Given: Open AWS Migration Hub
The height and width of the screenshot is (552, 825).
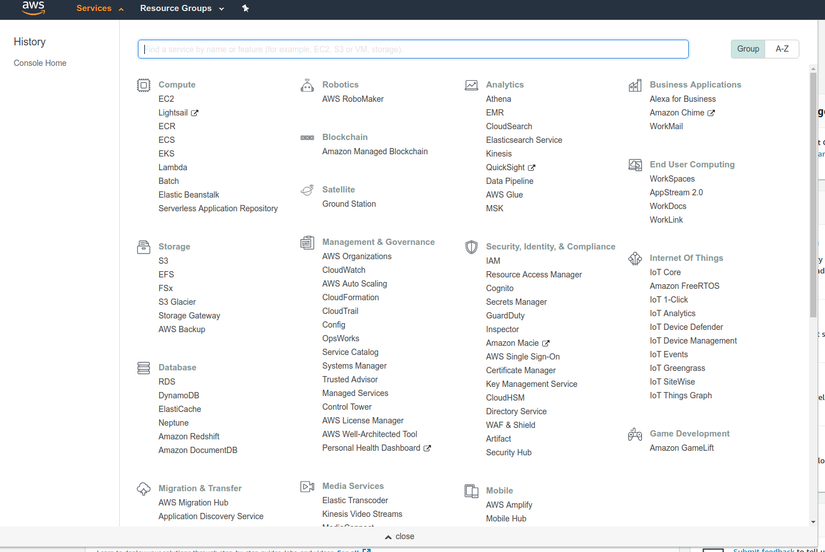Looking at the screenshot, I should point(193,503).
